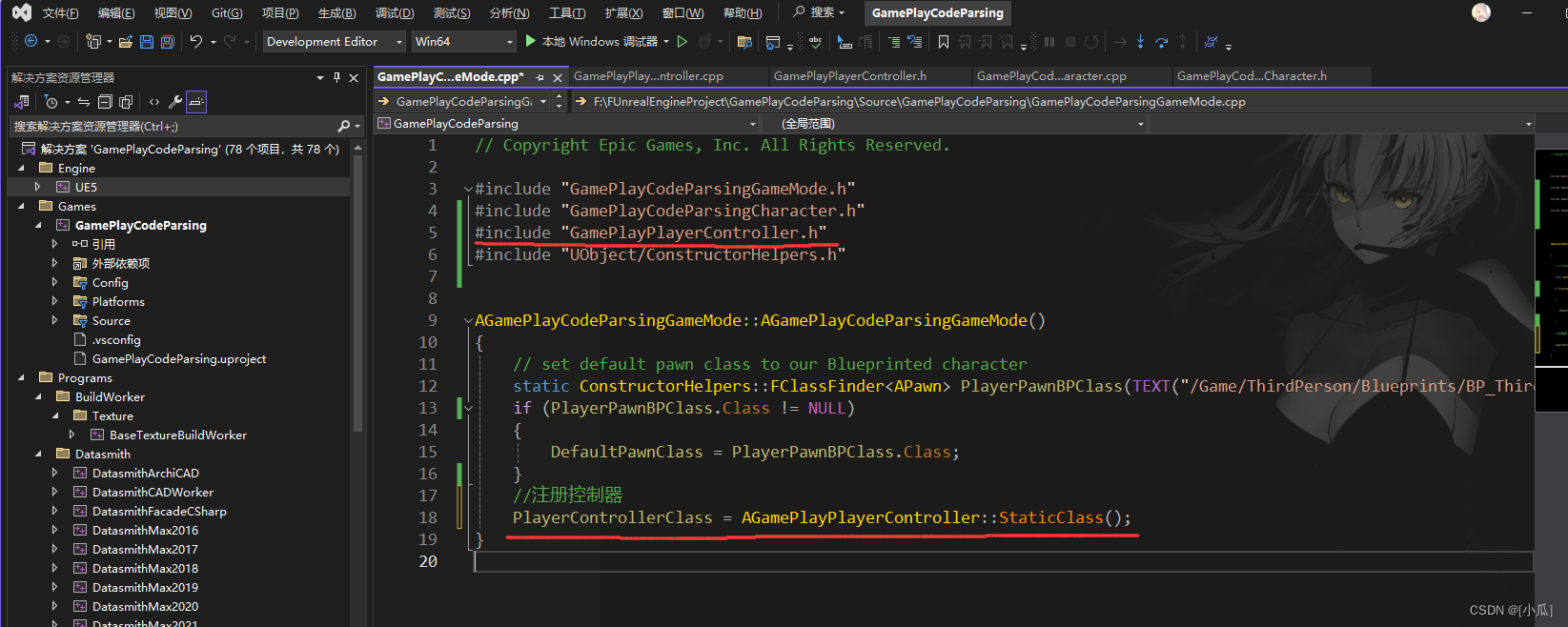Collapse the Games folder node
Image resolution: width=1568 pixels, height=627 pixels.
pos(21,207)
